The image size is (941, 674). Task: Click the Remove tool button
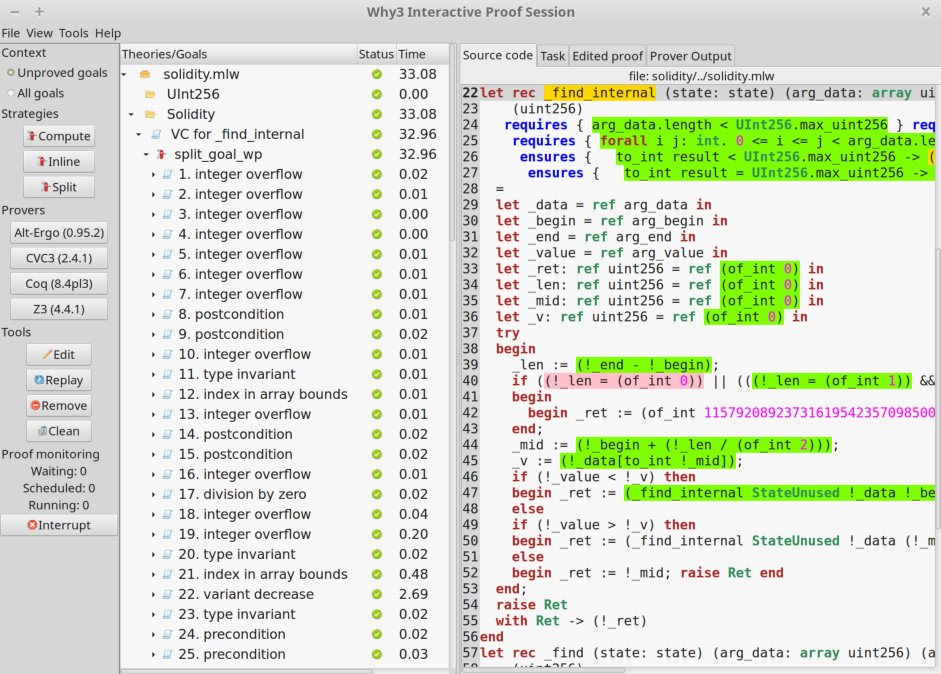tap(59, 406)
